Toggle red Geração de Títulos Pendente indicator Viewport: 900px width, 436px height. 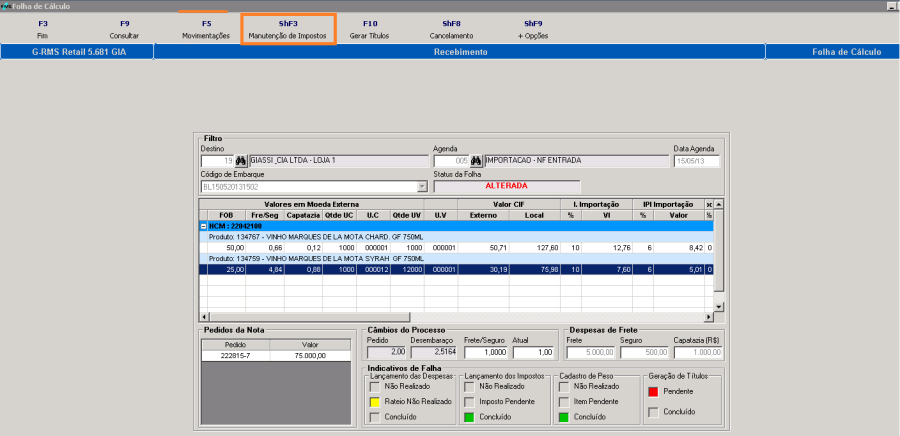coord(653,392)
